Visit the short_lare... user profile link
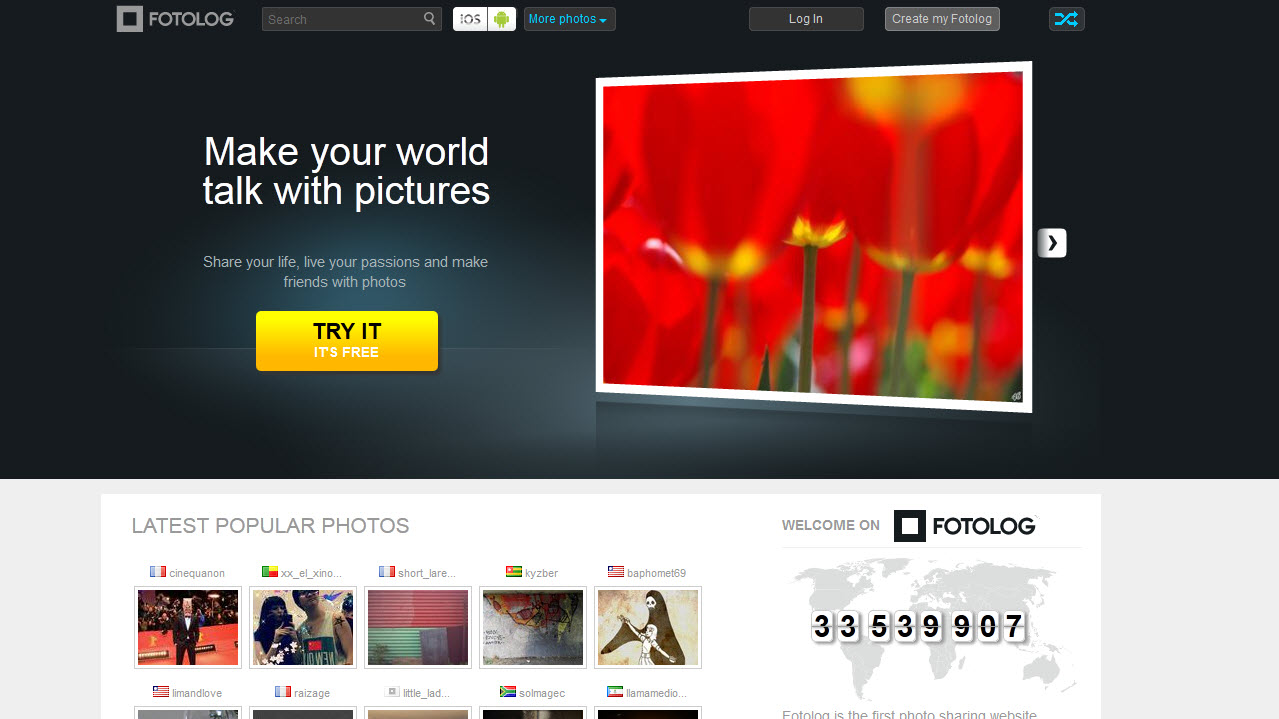The image size is (1279, 719). pyautogui.click(x=426, y=573)
